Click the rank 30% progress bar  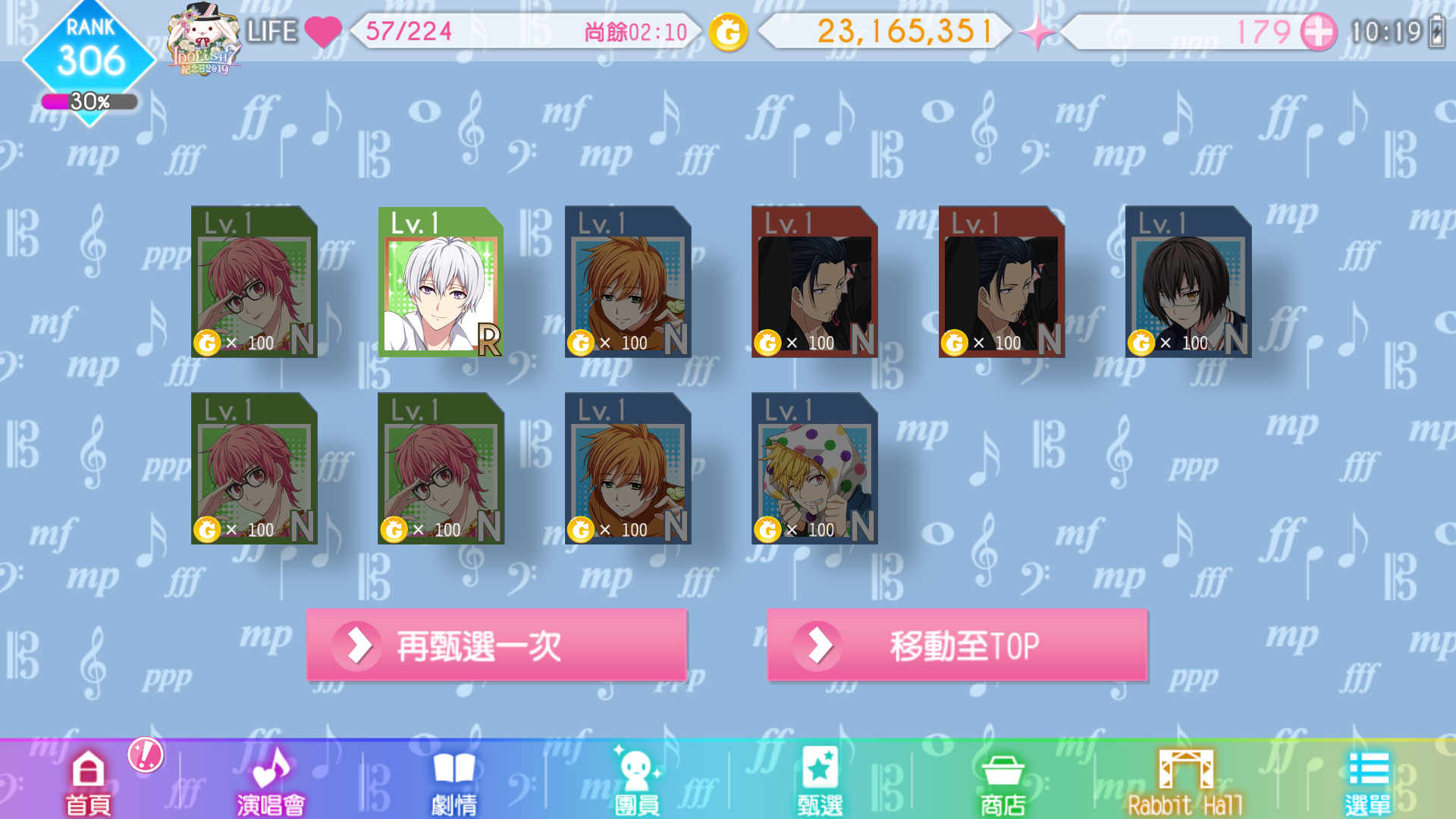89,102
